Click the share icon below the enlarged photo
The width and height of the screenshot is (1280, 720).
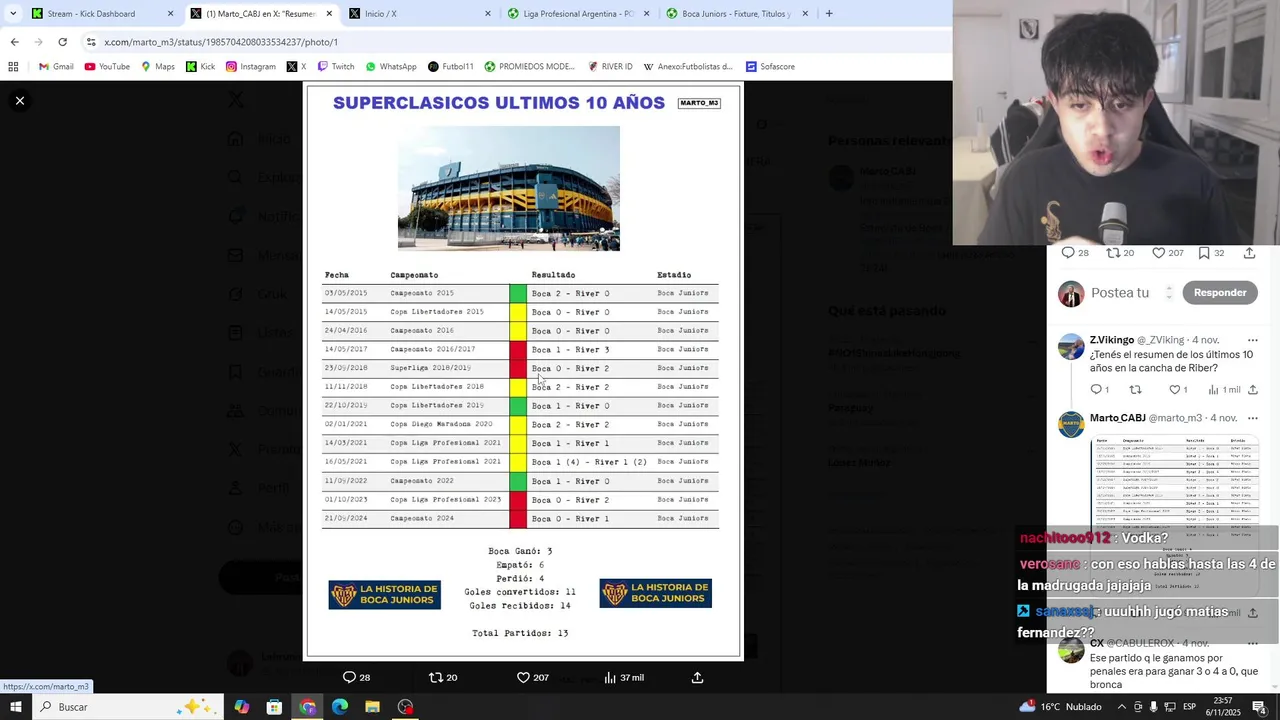click(697, 677)
